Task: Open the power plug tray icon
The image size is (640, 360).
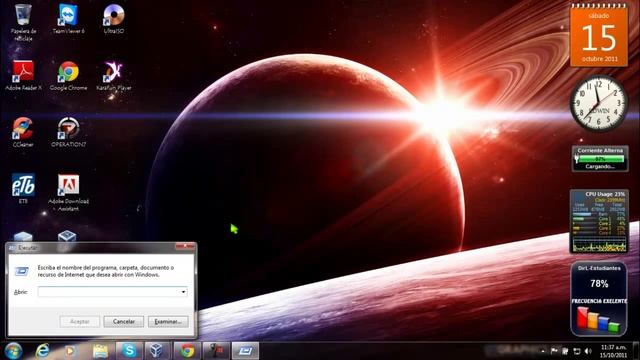Action: coord(565,351)
